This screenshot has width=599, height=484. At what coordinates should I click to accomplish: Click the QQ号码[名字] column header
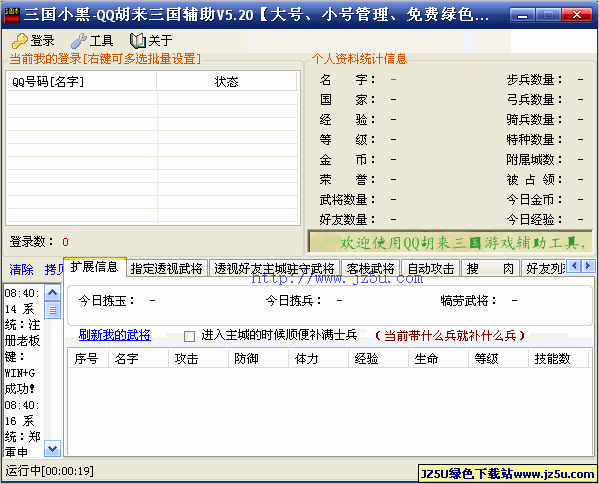81,81
